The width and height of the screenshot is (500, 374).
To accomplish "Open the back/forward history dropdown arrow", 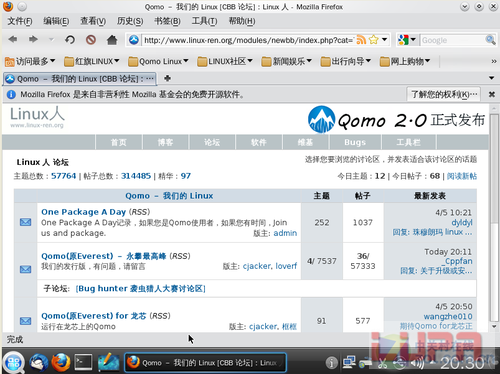I will [x=51, y=40].
